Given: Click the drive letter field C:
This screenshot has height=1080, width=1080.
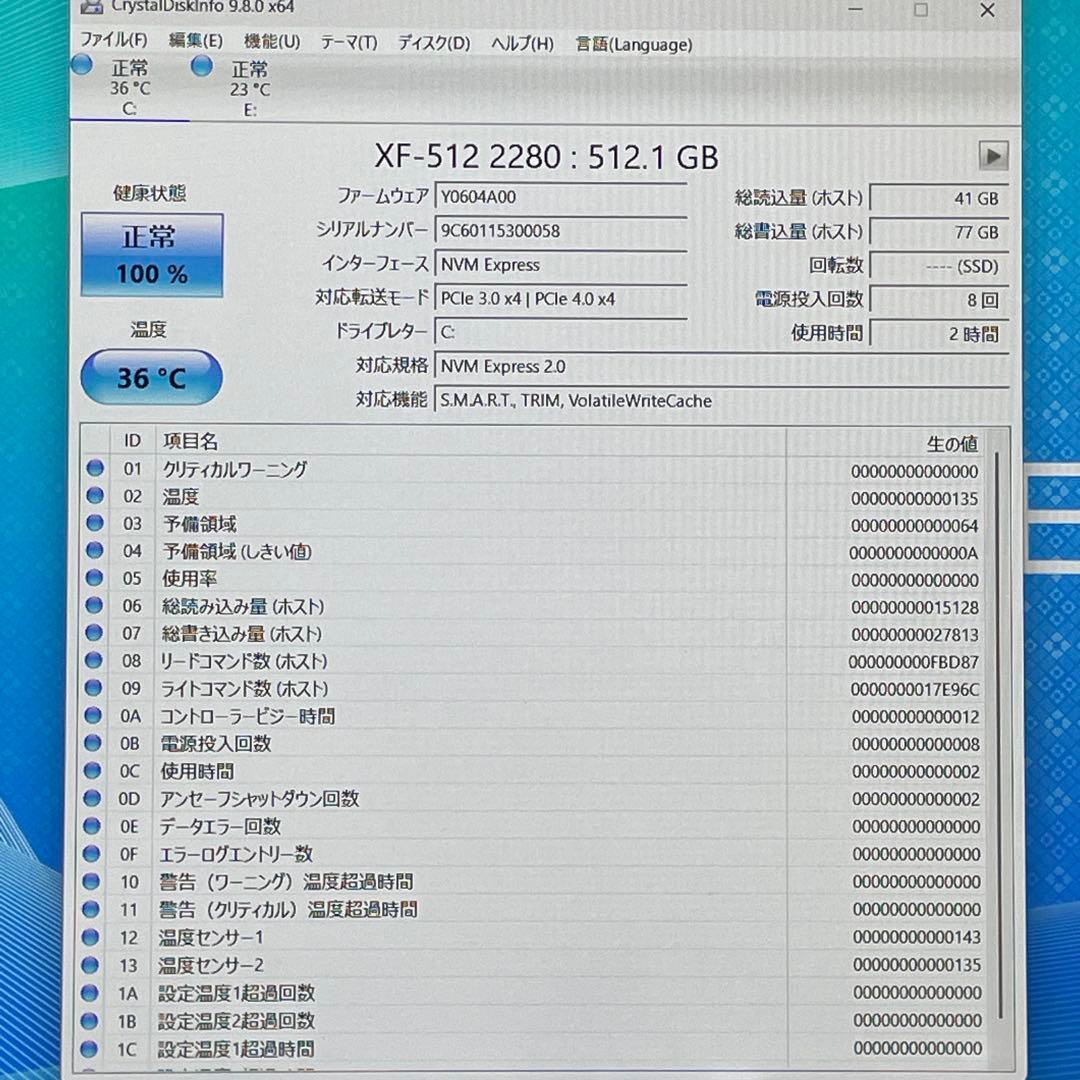Looking at the screenshot, I should click(561, 333).
